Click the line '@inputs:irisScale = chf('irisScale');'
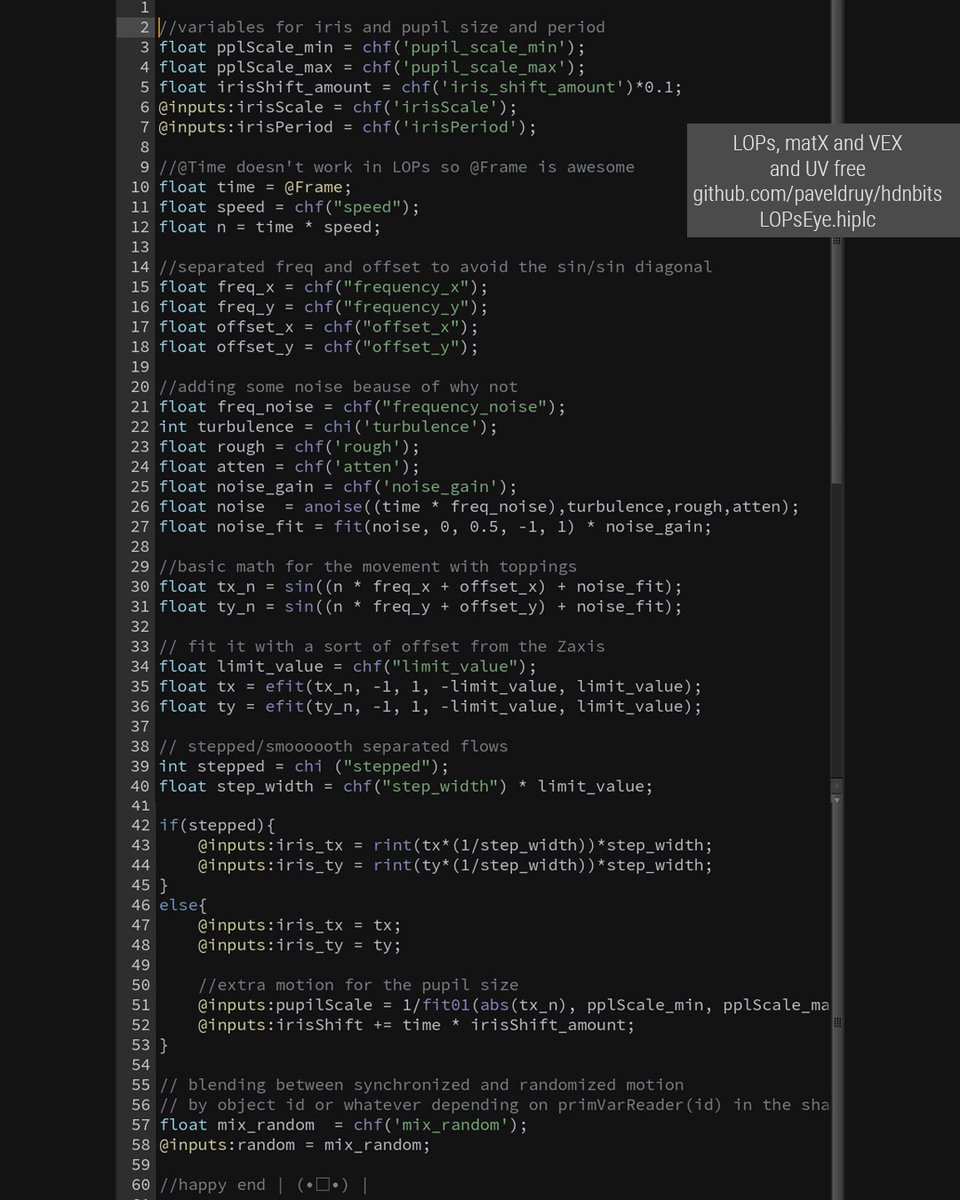Viewport: 960px width, 1200px height. (338, 107)
